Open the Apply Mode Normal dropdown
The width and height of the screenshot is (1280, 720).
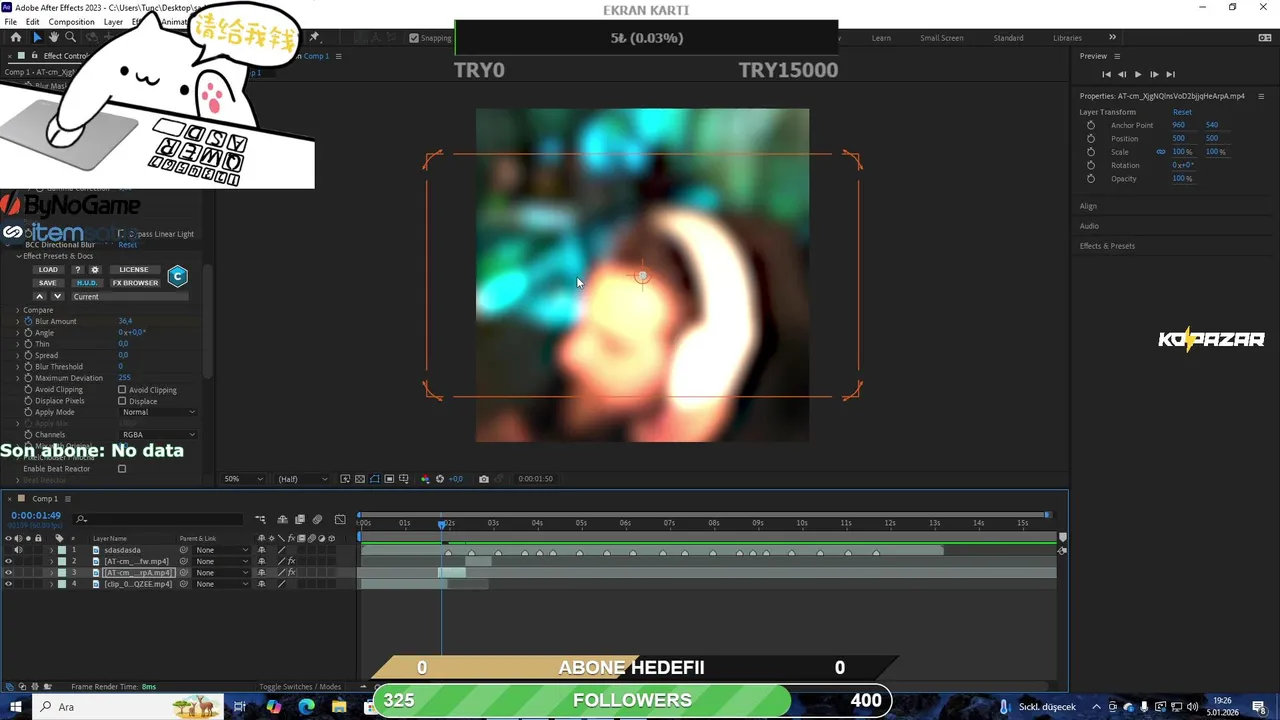tap(158, 412)
